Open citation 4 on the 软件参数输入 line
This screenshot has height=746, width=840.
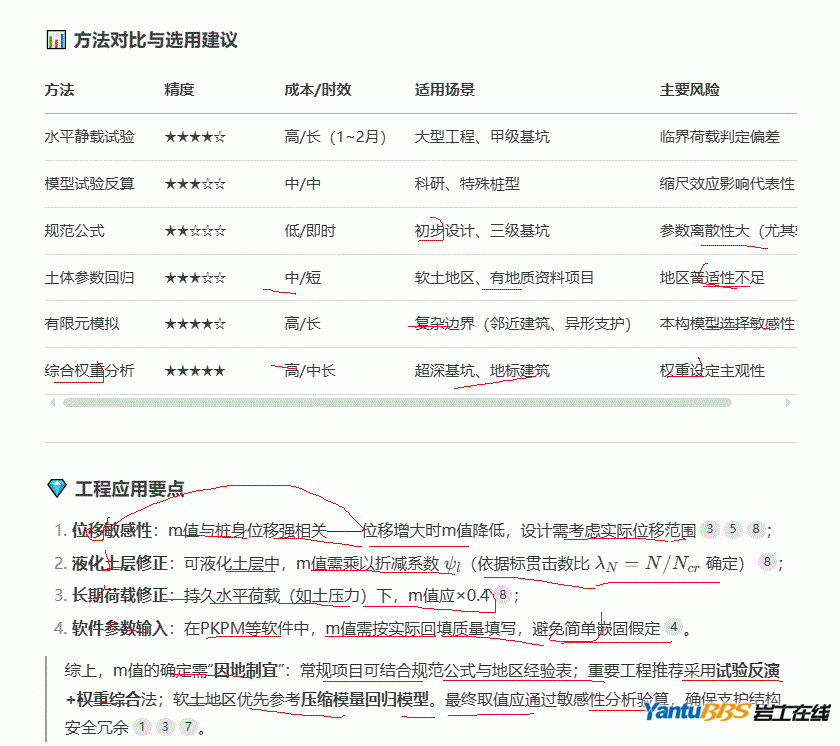click(674, 629)
